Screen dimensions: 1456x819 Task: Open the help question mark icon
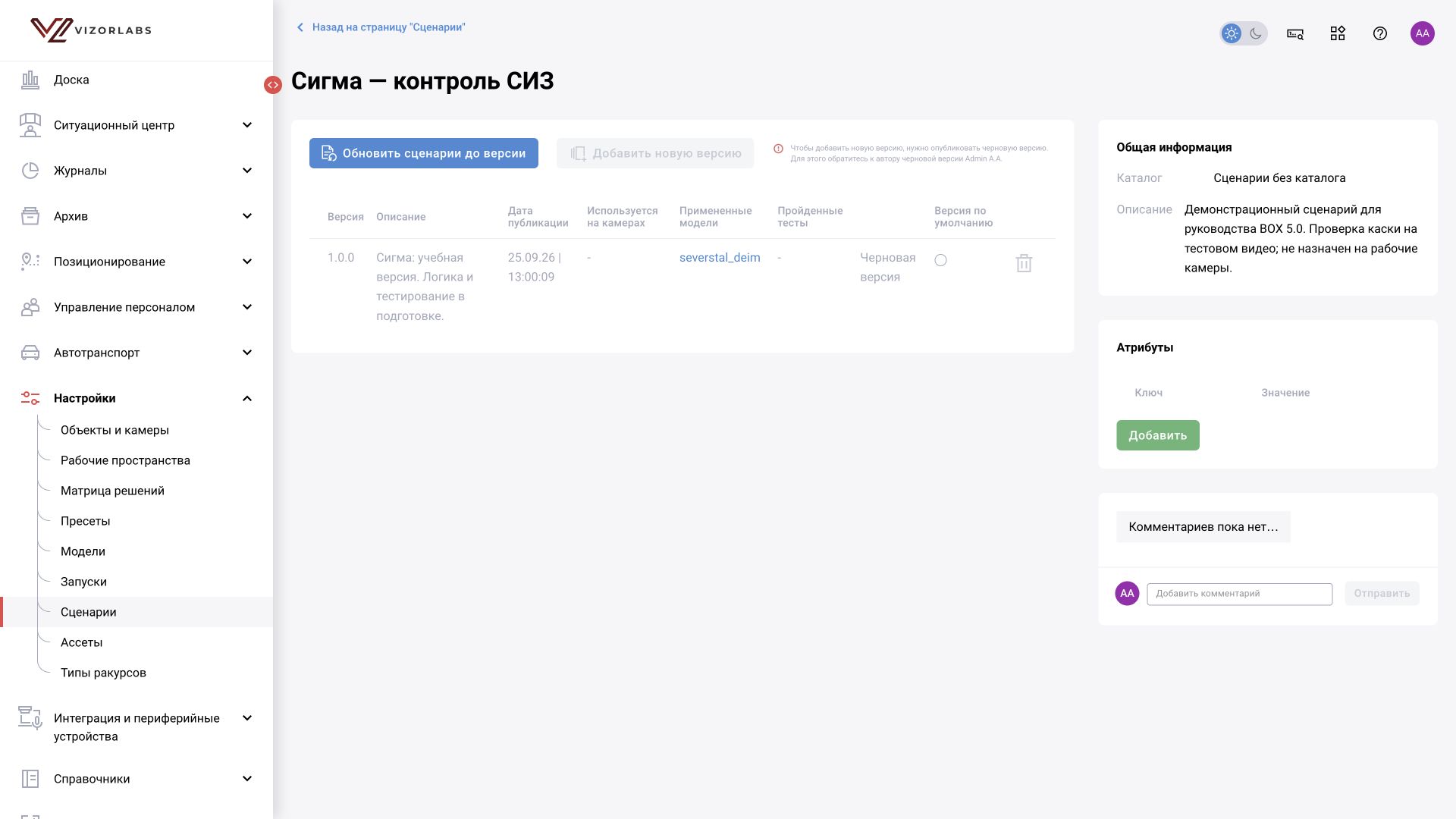(x=1380, y=33)
